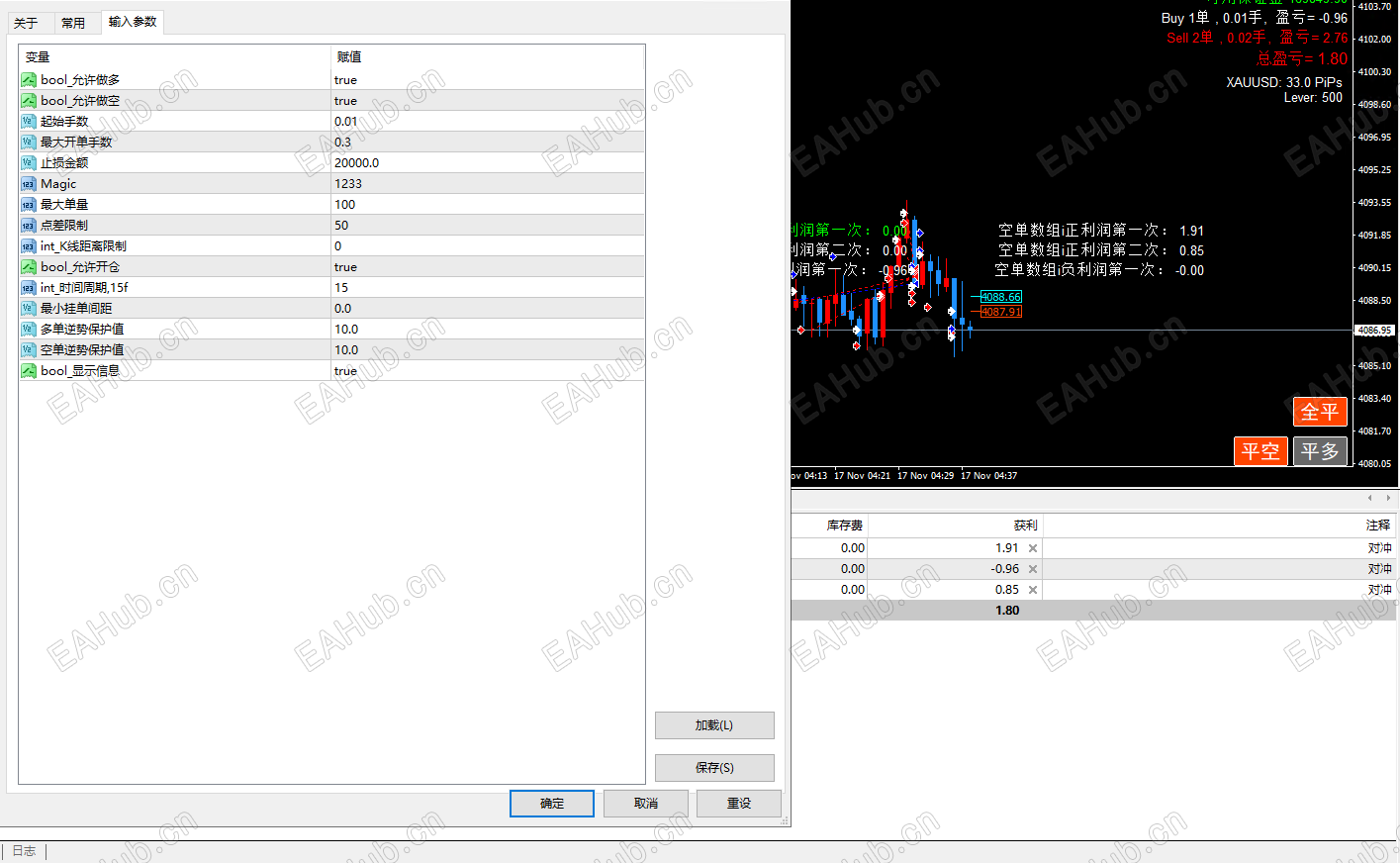This screenshot has height=863, width=1400.
Task: Click the 123 integer icon beside 点差限制
Action: 29,225
